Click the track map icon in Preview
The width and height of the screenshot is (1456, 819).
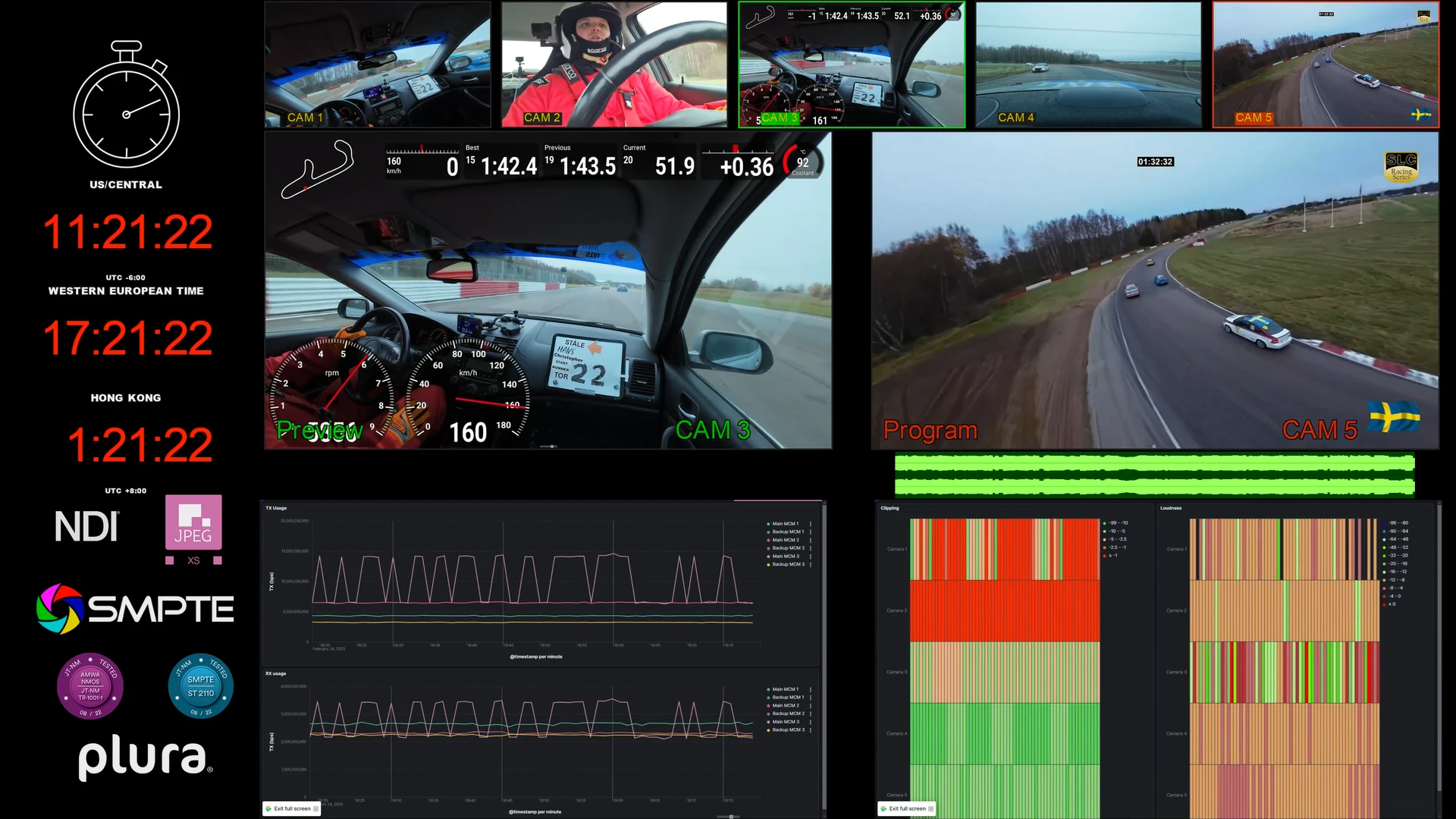(317, 170)
